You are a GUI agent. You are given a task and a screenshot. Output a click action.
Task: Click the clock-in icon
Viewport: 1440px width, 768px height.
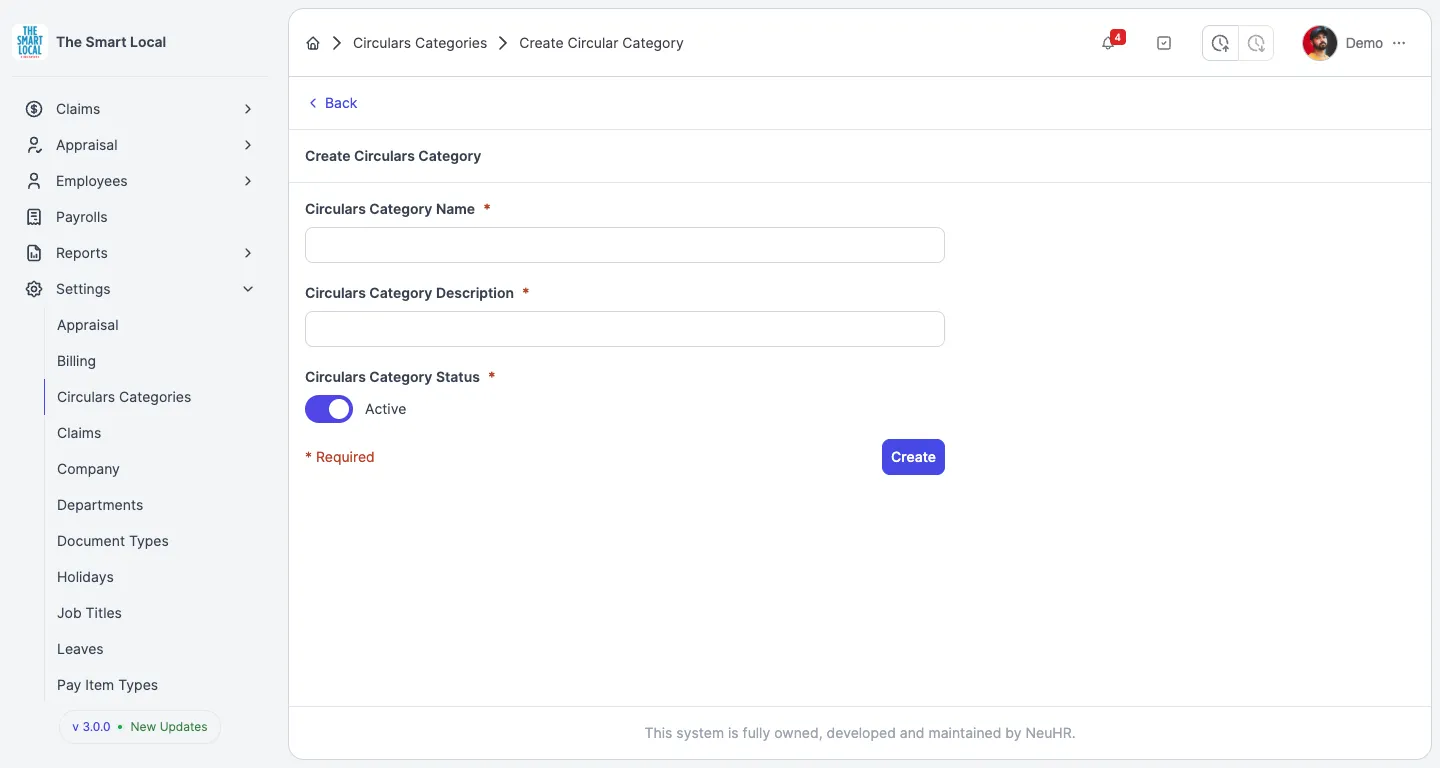click(x=1220, y=43)
